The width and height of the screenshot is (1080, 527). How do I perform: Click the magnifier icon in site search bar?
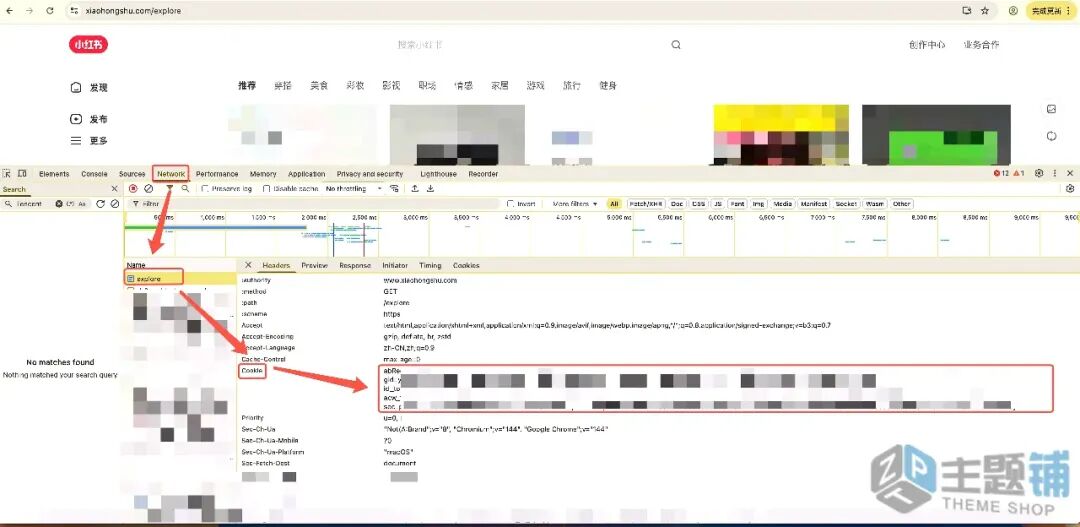tap(676, 45)
